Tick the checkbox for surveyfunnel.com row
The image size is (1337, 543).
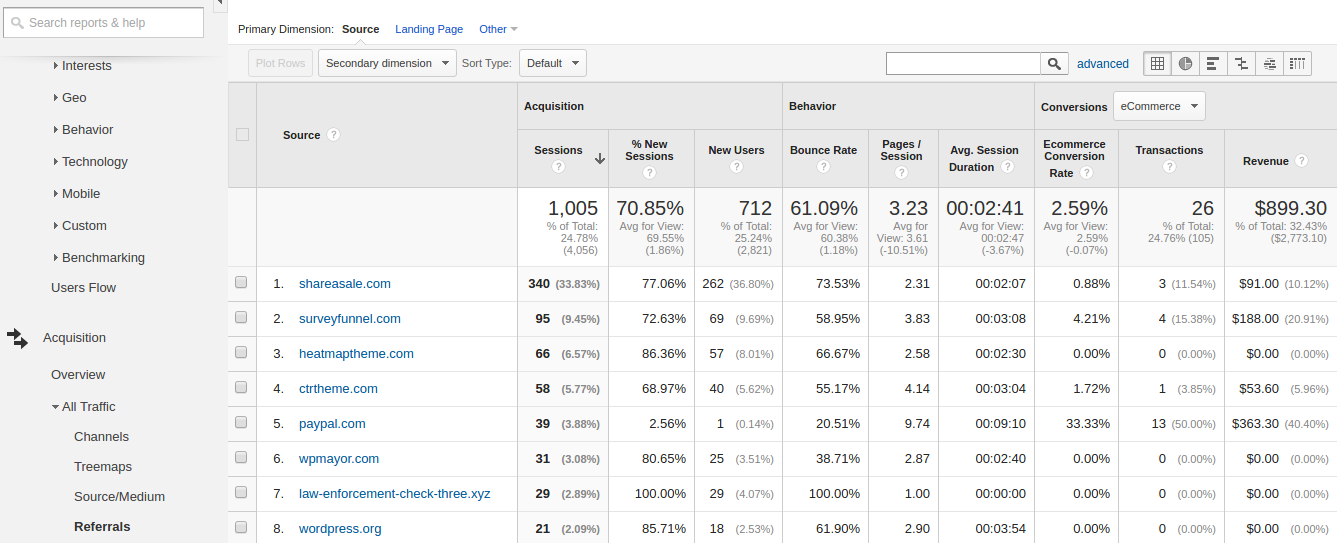pos(241,318)
